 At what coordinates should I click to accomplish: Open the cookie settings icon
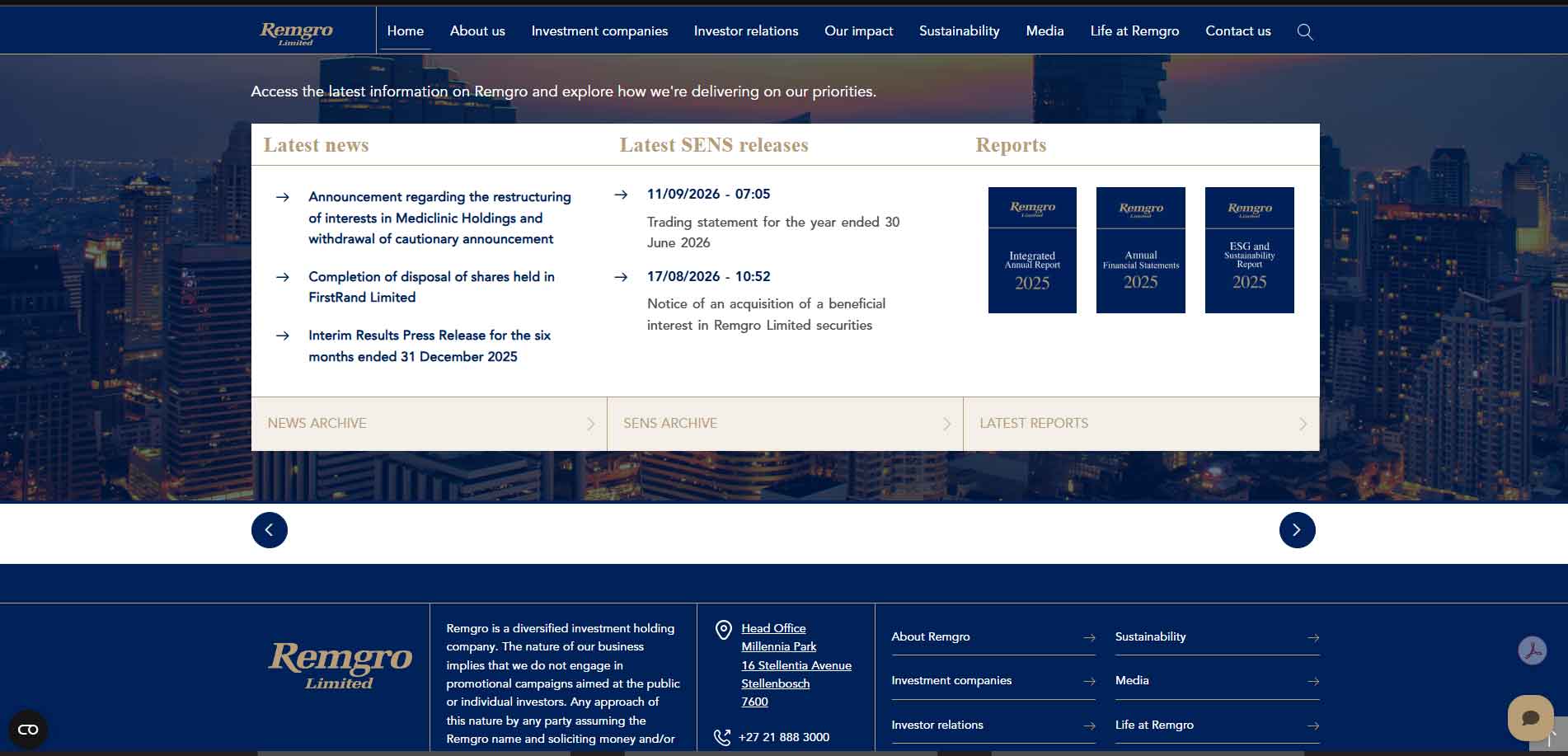[x=28, y=730]
